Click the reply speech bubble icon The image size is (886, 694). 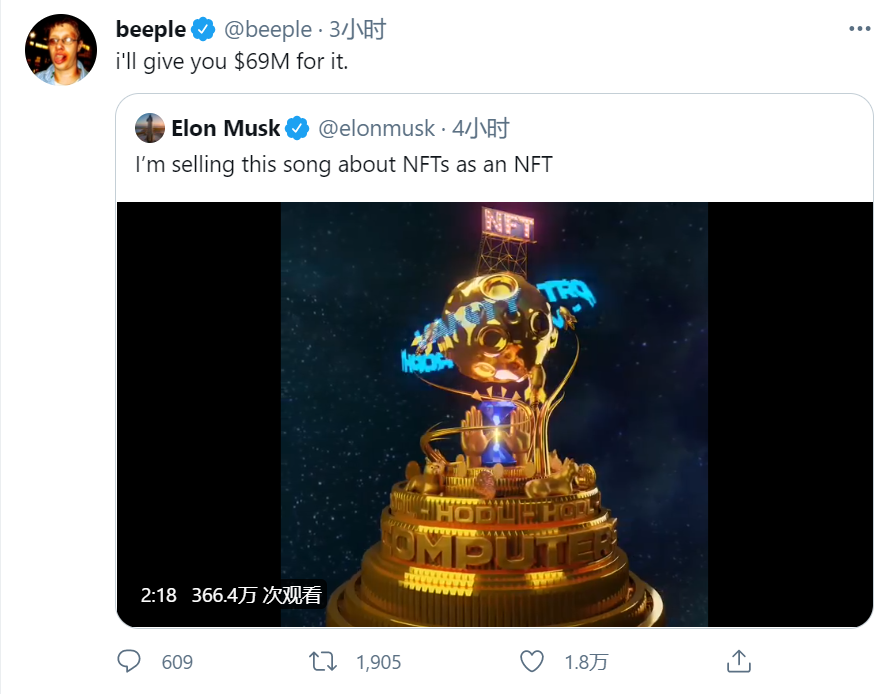pos(129,661)
